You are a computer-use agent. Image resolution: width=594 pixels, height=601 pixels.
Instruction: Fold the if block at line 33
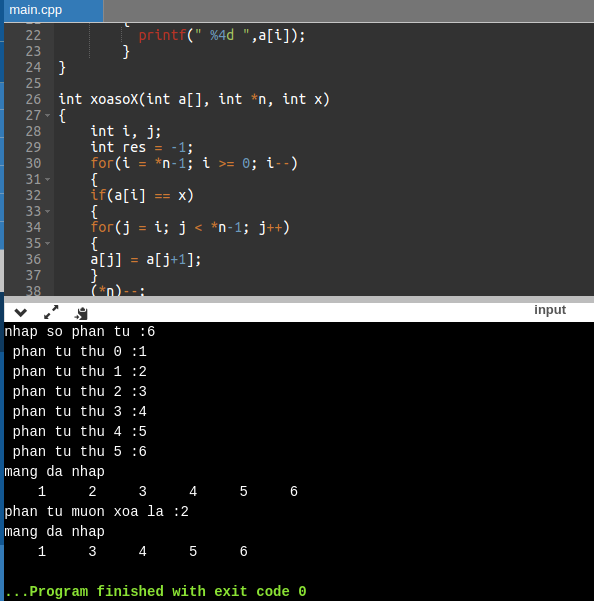pos(48,211)
